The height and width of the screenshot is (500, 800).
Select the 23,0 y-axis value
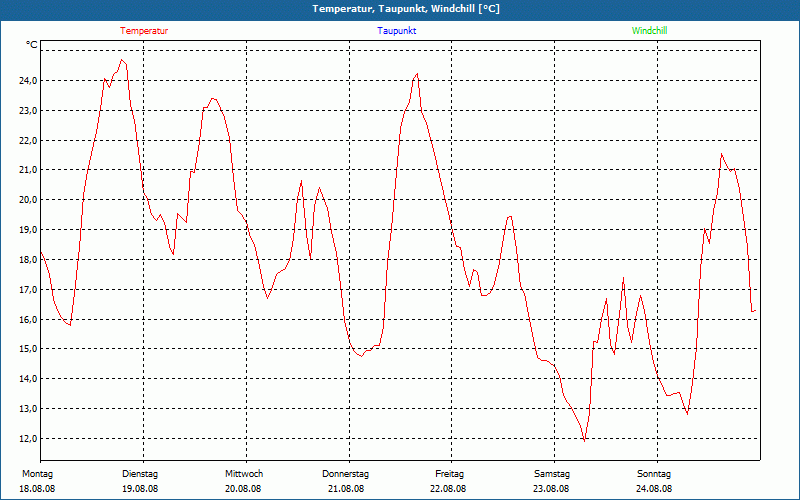[x=28, y=111]
